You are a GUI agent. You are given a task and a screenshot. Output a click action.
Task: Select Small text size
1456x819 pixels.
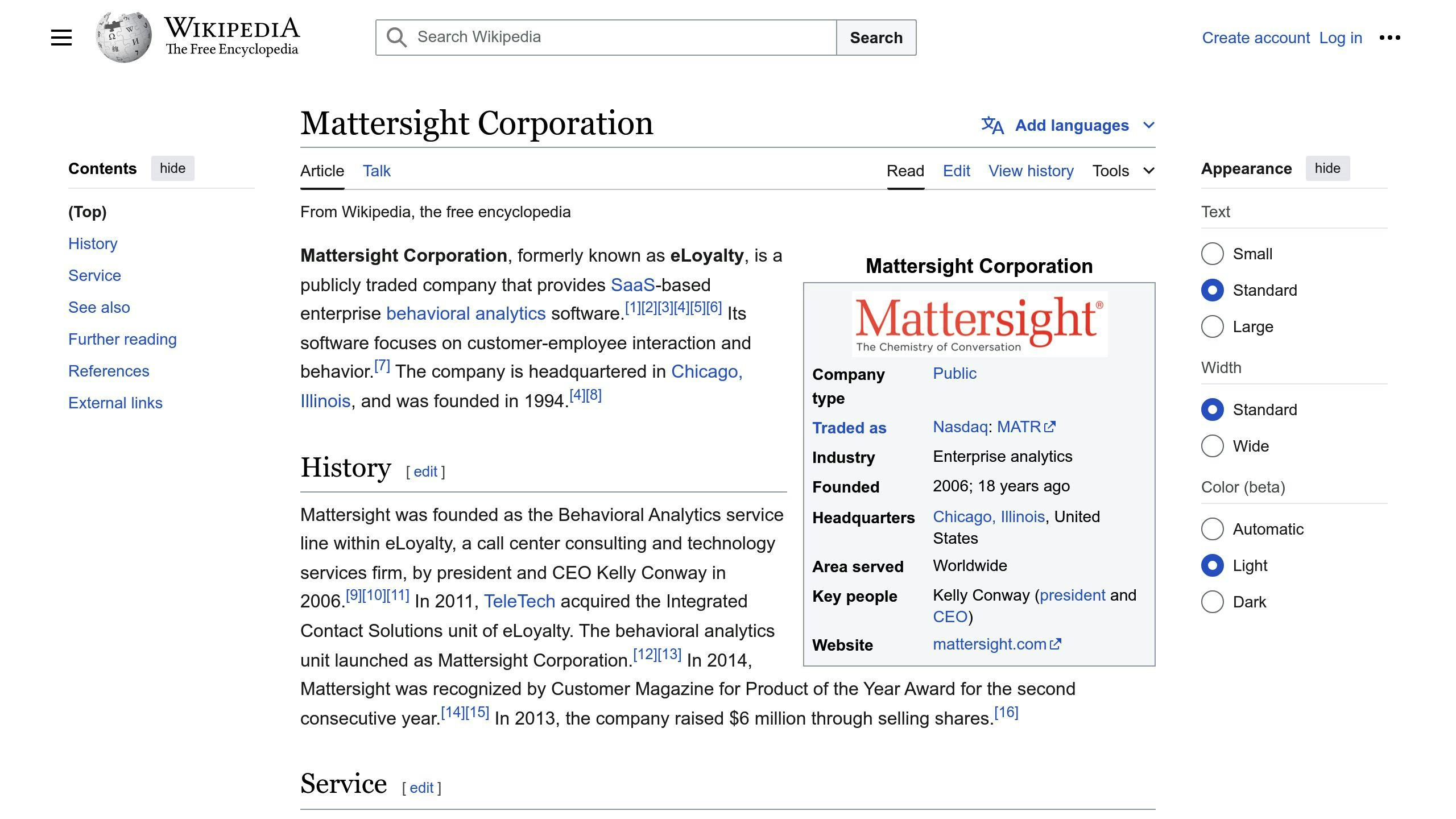(1213, 254)
